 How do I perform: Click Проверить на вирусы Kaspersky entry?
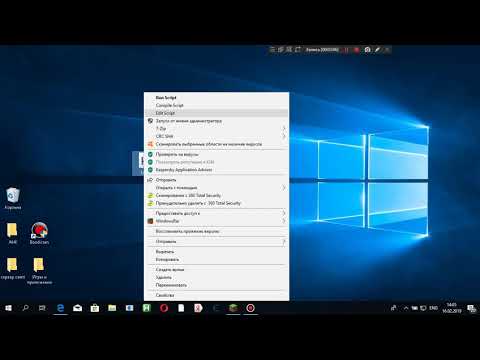(x=177, y=154)
